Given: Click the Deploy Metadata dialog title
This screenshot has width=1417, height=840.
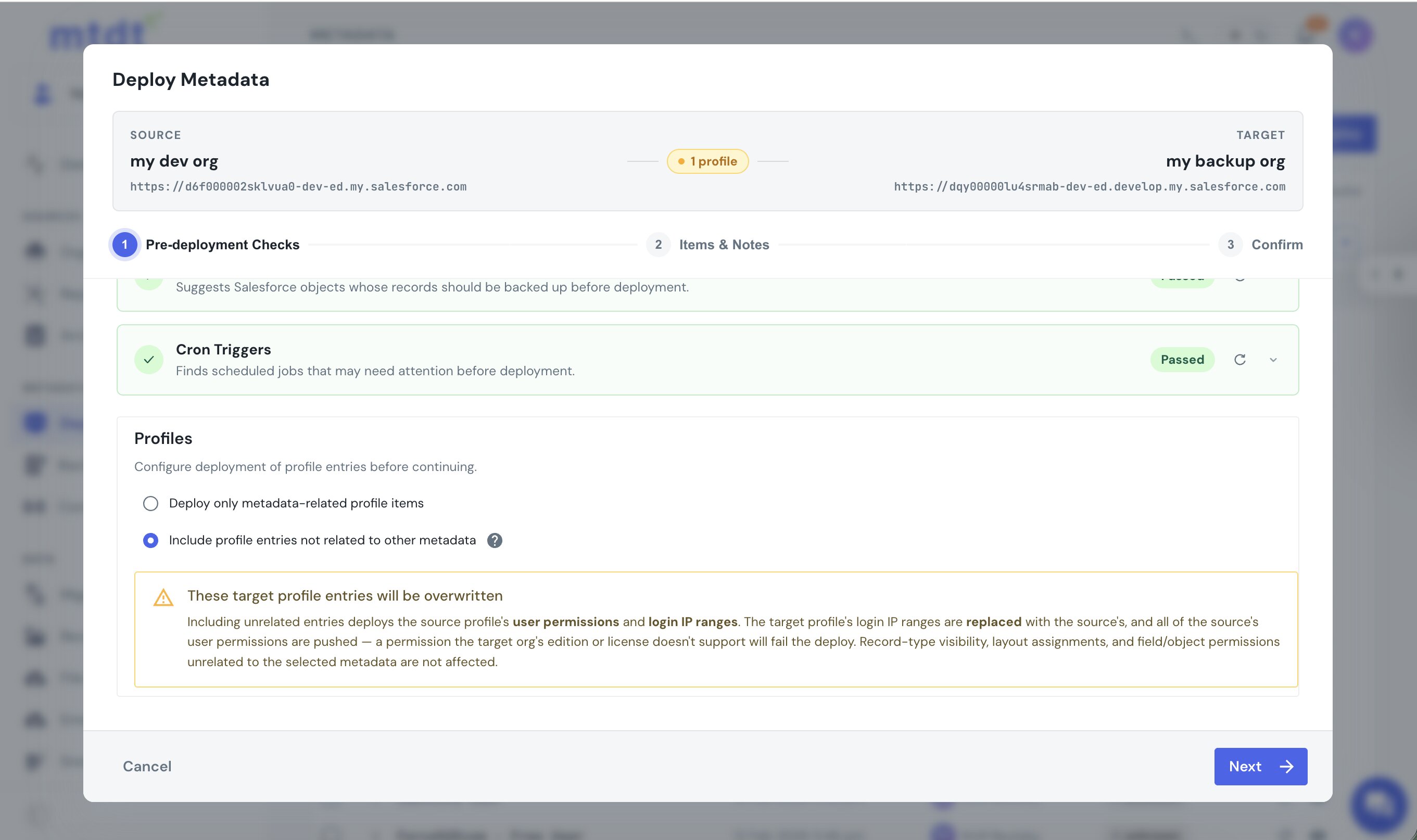Looking at the screenshot, I should click(191, 79).
